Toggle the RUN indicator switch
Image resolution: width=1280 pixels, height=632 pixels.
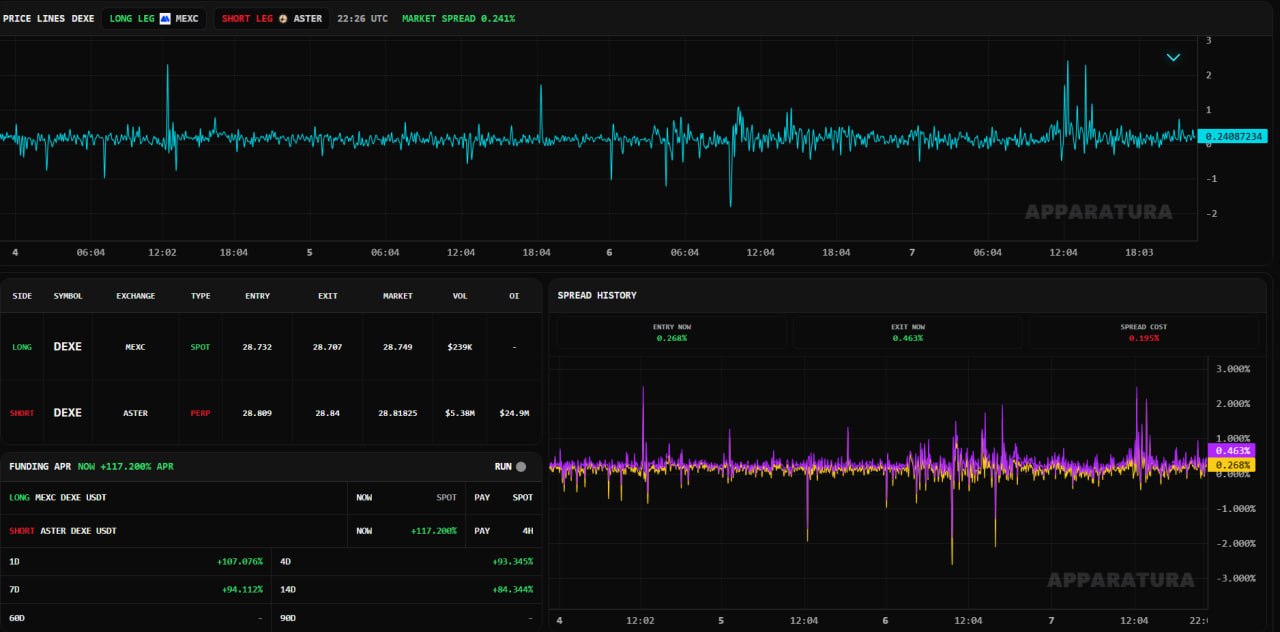pos(520,466)
